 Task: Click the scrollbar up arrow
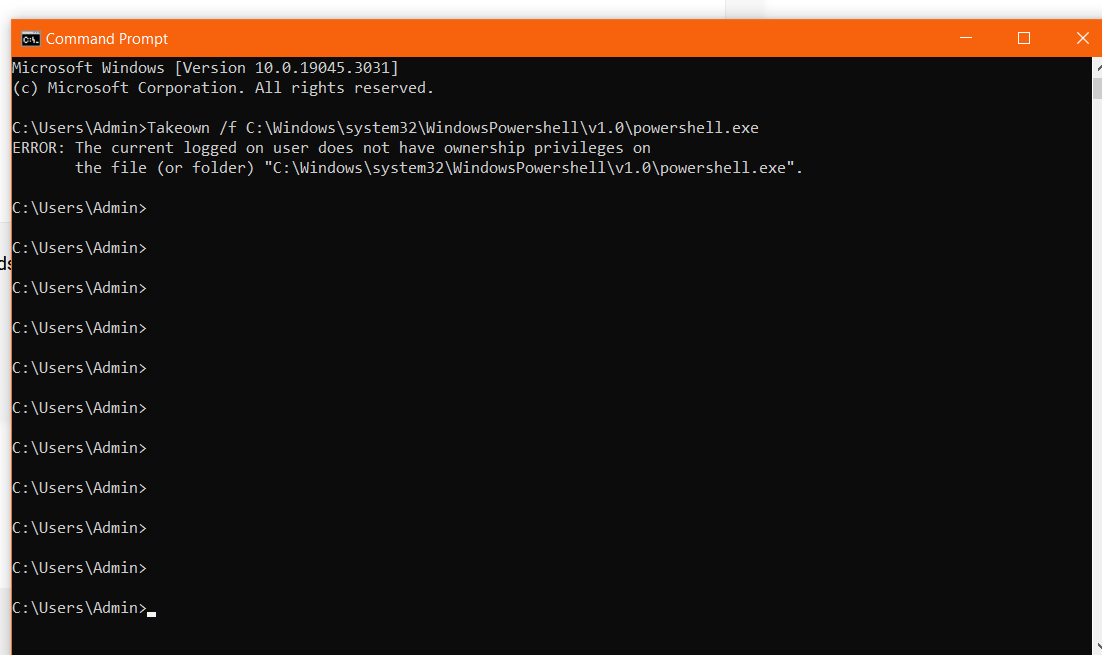pyautogui.click(x=1097, y=67)
